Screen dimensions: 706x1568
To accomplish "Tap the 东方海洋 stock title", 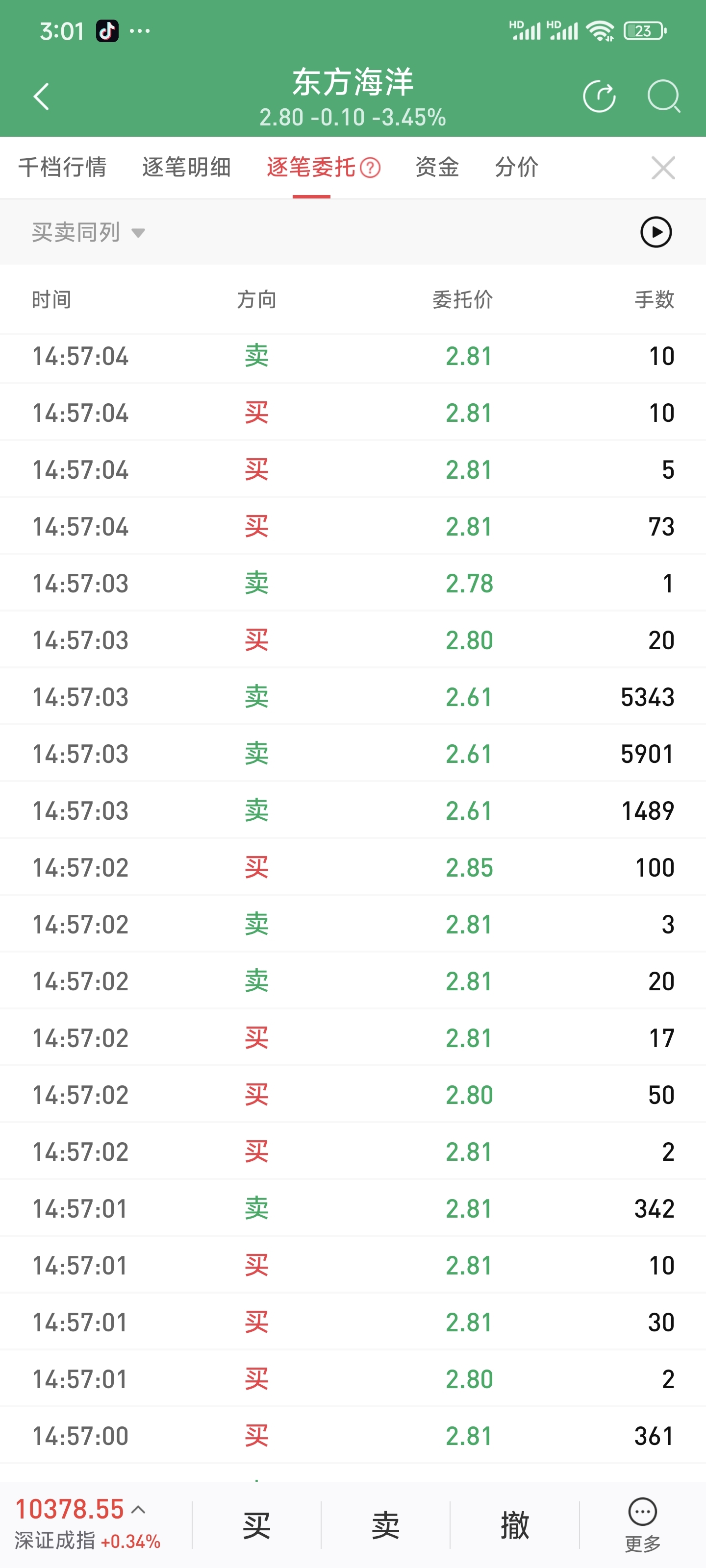I will tap(353, 82).
